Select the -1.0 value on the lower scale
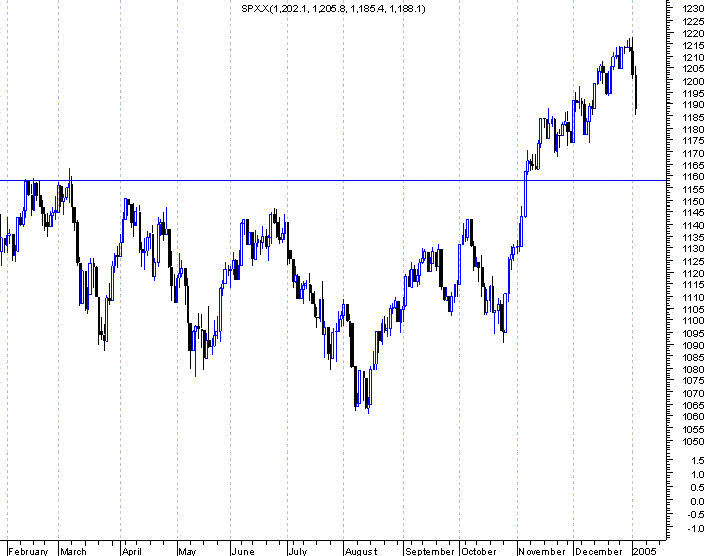The image size is (707, 556). click(x=696, y=528)
